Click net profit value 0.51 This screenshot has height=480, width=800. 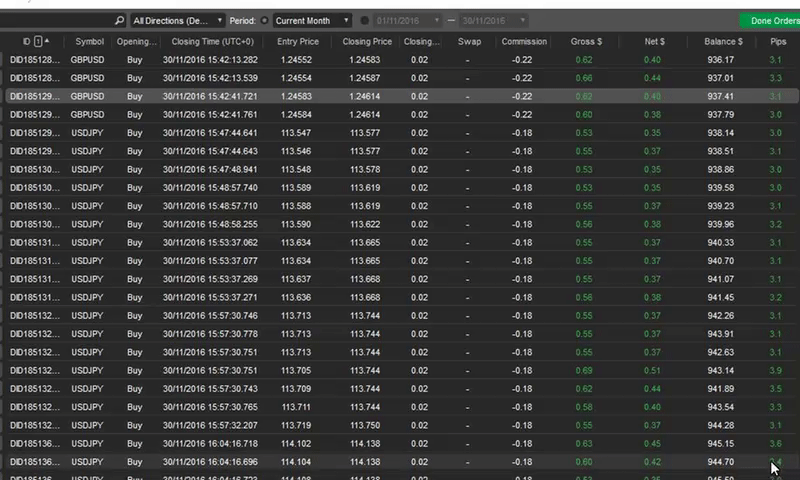[652, 370]
